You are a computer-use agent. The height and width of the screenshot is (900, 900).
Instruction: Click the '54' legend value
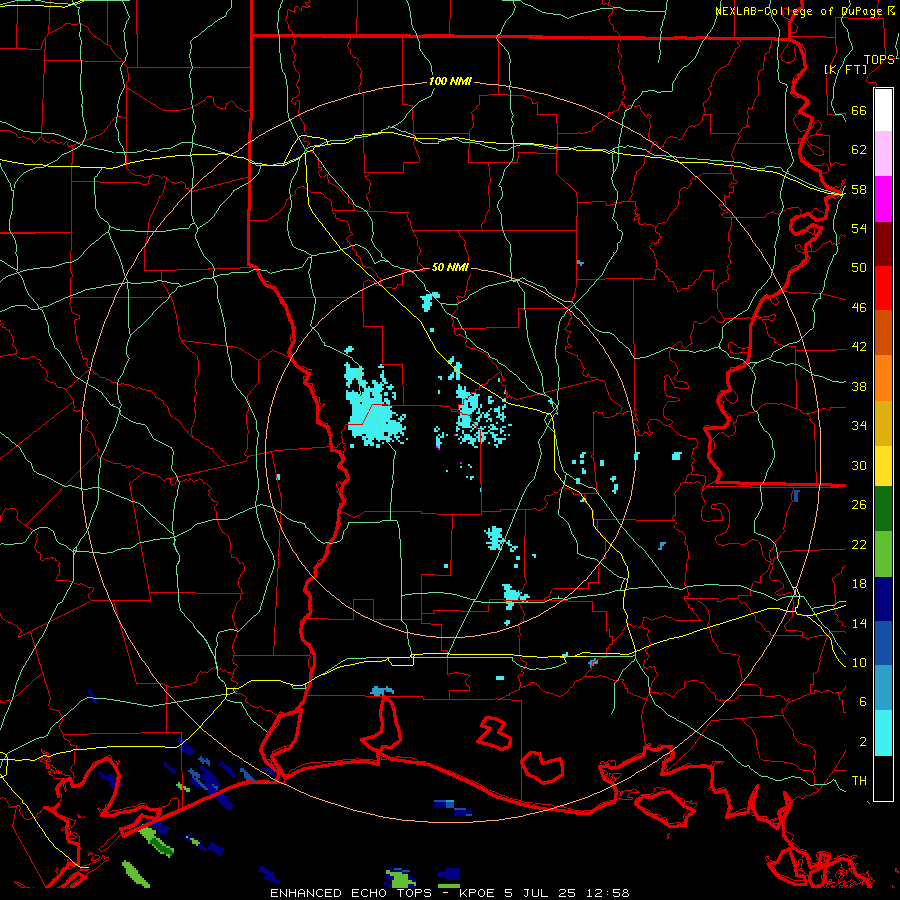(x=859, y=228)
